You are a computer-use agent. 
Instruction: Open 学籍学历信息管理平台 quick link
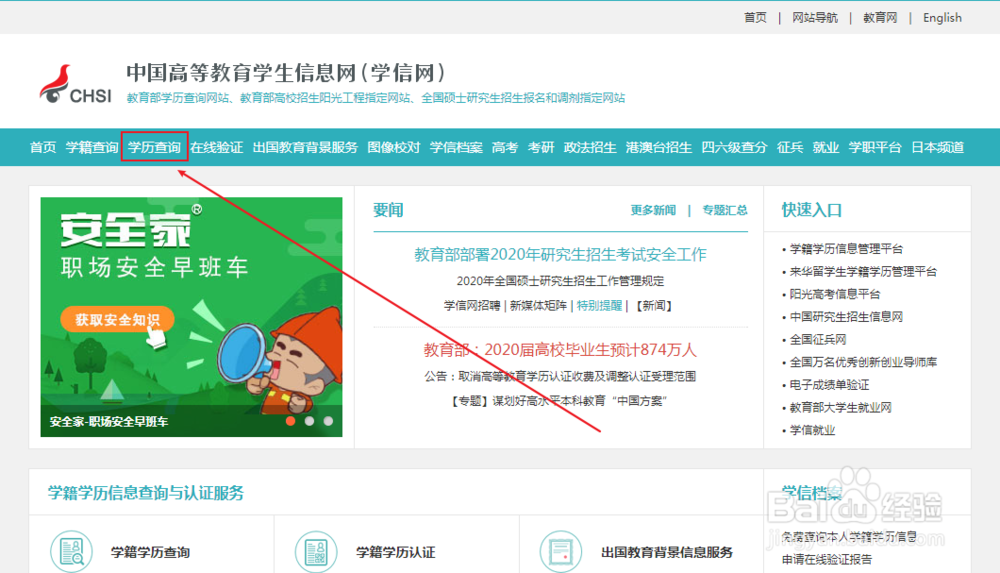click(x=846, y=249)
